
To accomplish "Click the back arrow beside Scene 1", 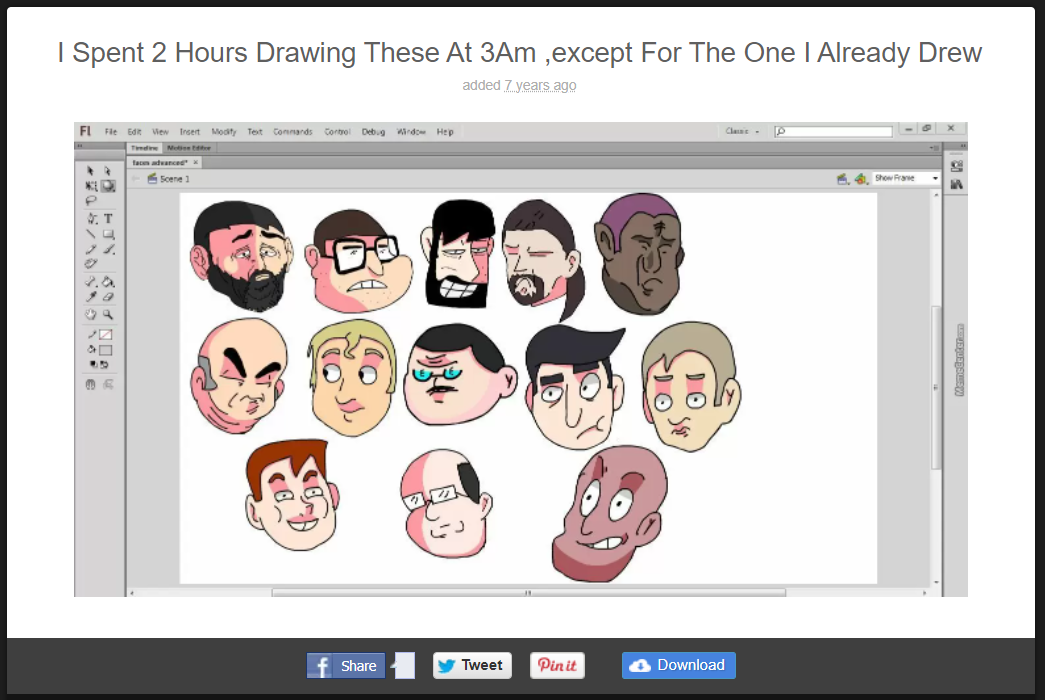I will 136,179.
